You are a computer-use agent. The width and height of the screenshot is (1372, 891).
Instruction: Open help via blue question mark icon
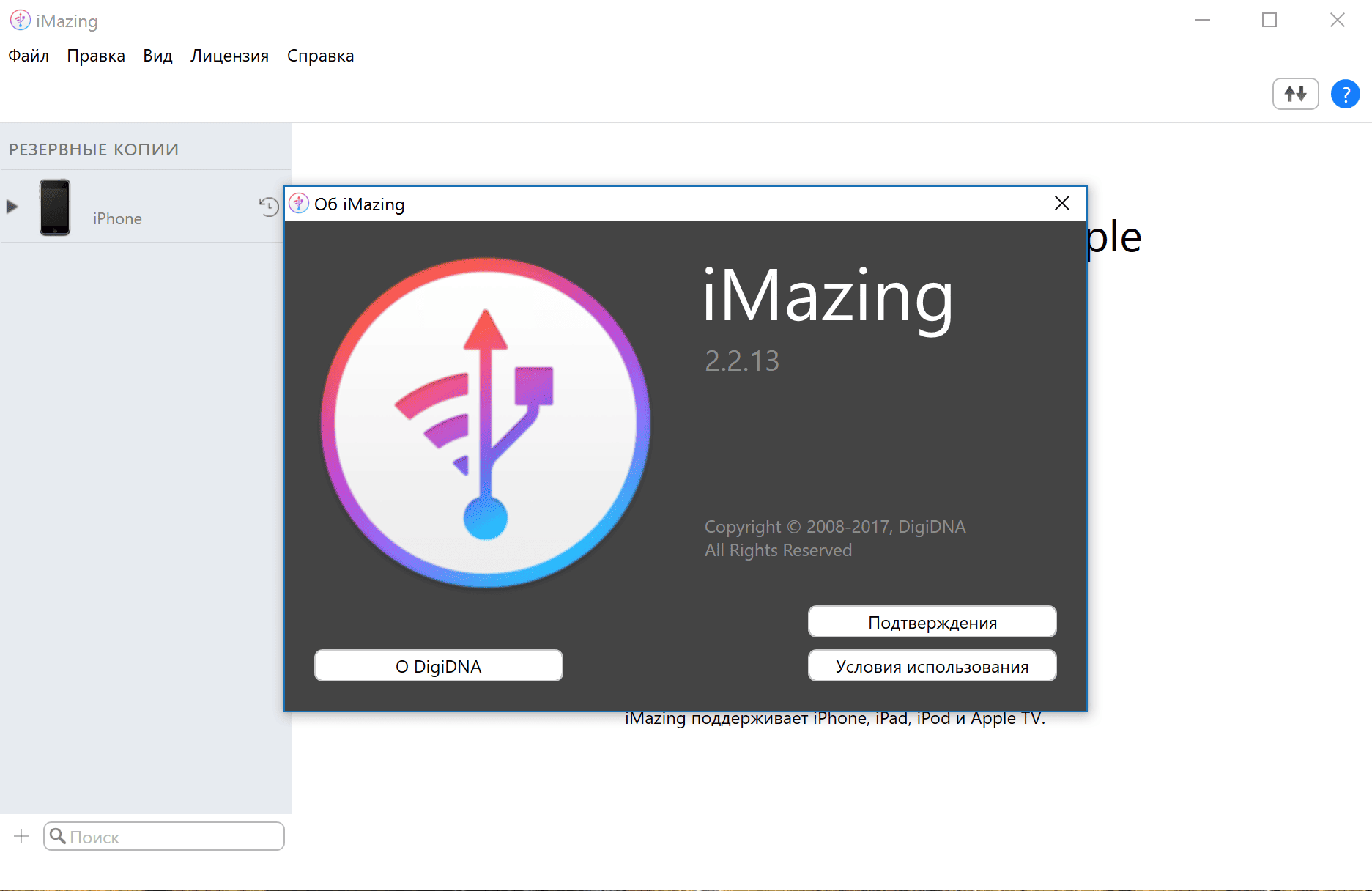[1345, 94]
